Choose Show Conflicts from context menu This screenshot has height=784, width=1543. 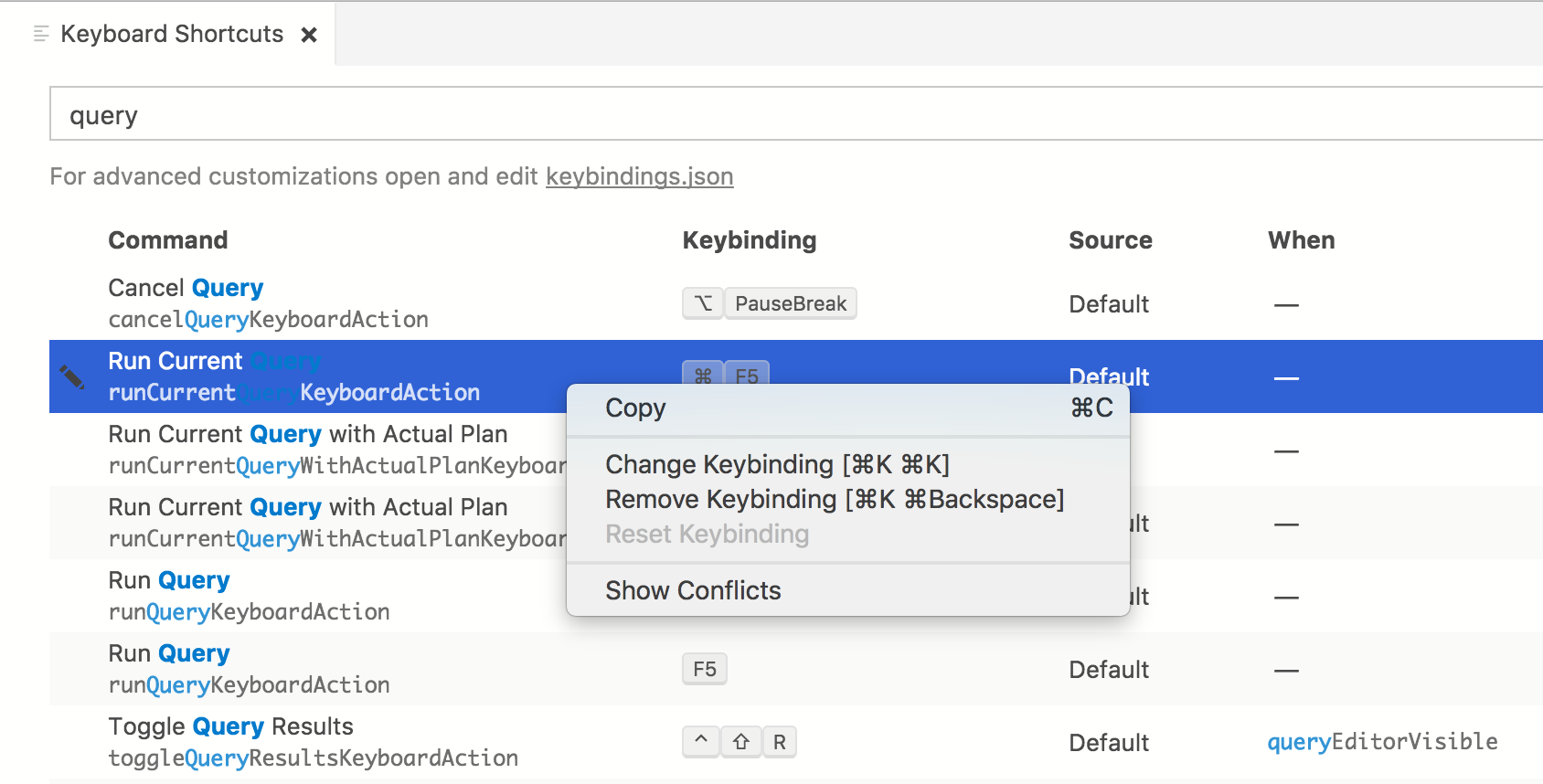pyautogui.click(x=848, y=590)
